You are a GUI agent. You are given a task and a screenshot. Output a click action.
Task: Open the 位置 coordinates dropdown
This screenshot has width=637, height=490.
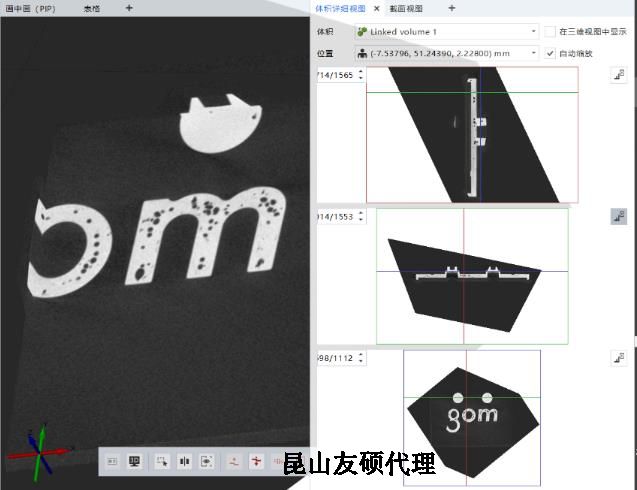447,53
